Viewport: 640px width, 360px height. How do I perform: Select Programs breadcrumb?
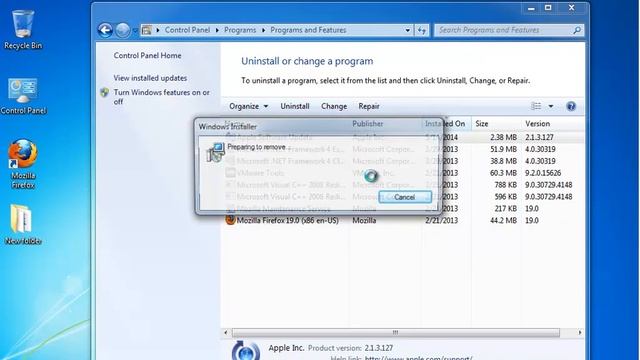point(240,30)
